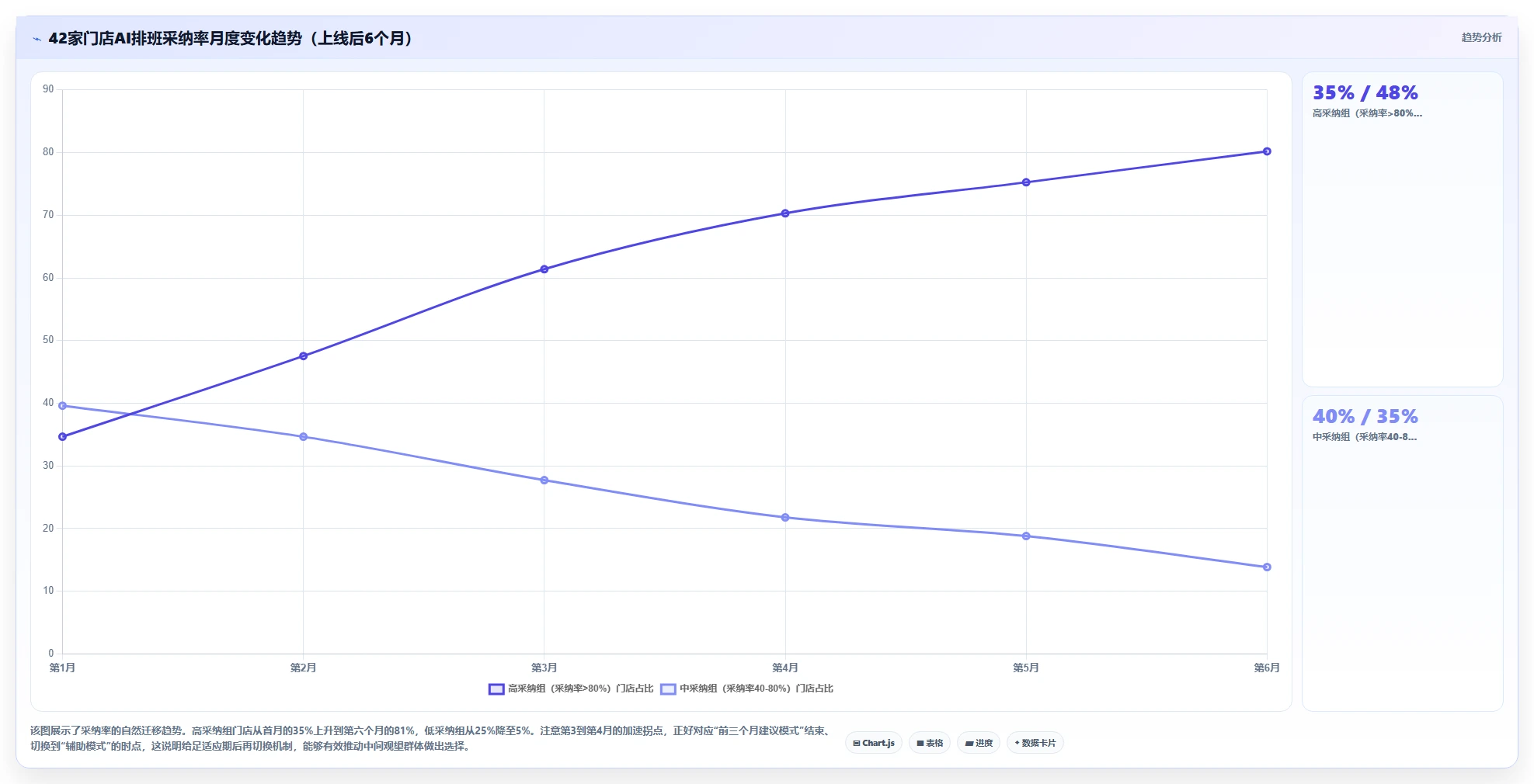Click the 高采纳组 data point at 第6月

click(1267, 151)
